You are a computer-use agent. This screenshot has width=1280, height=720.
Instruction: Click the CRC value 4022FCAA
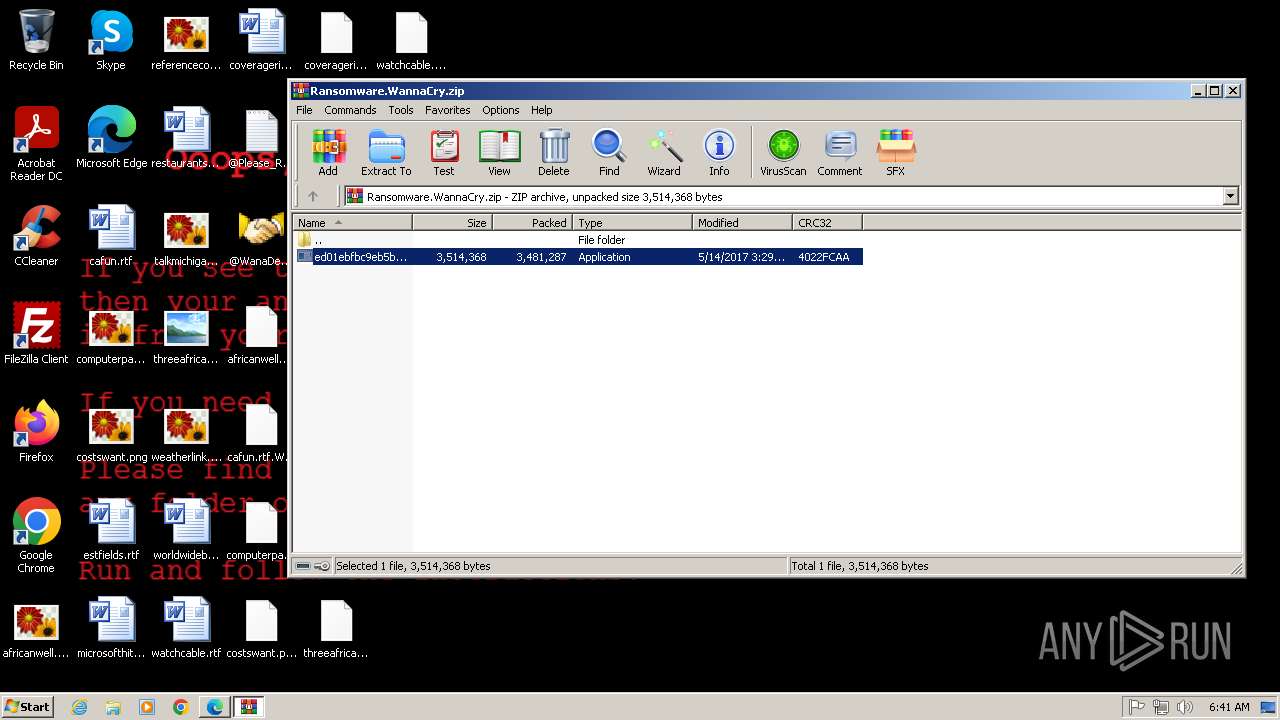[824, 257]
